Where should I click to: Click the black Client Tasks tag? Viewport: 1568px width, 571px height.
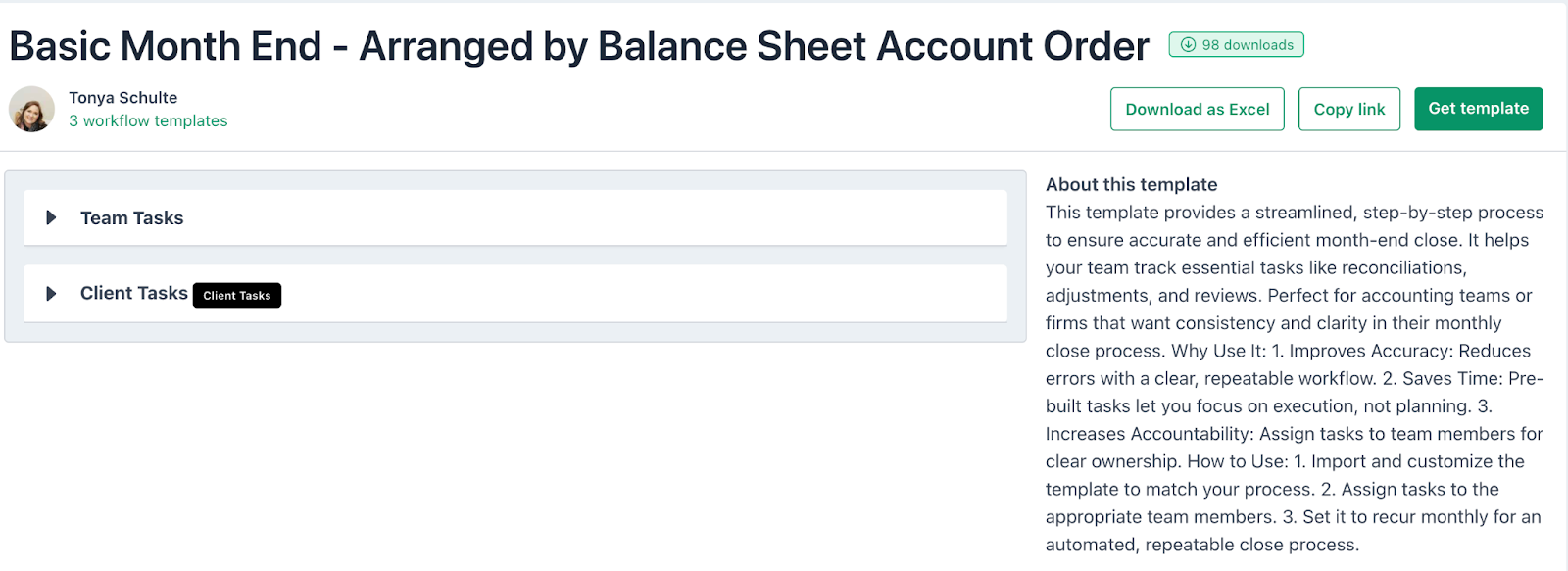coord(237,295)
